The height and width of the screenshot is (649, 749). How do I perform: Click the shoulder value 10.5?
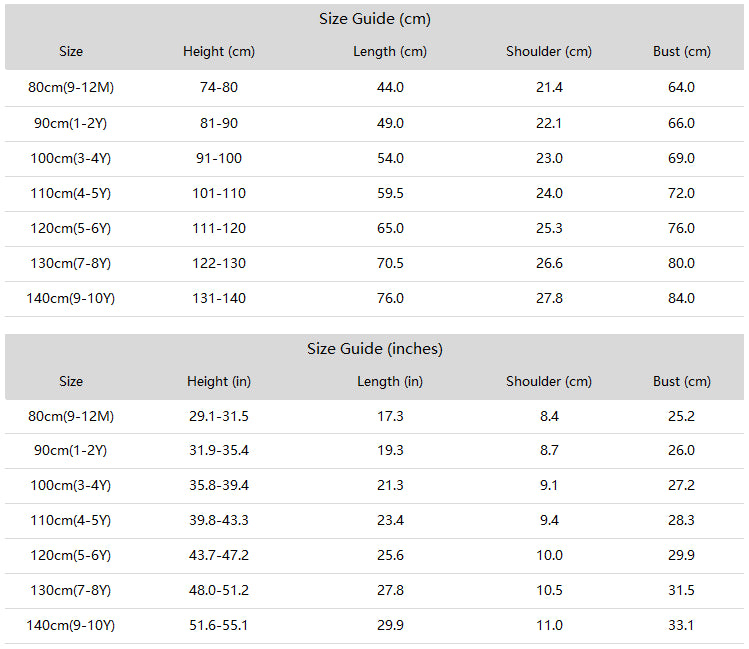tap(549, 590)
